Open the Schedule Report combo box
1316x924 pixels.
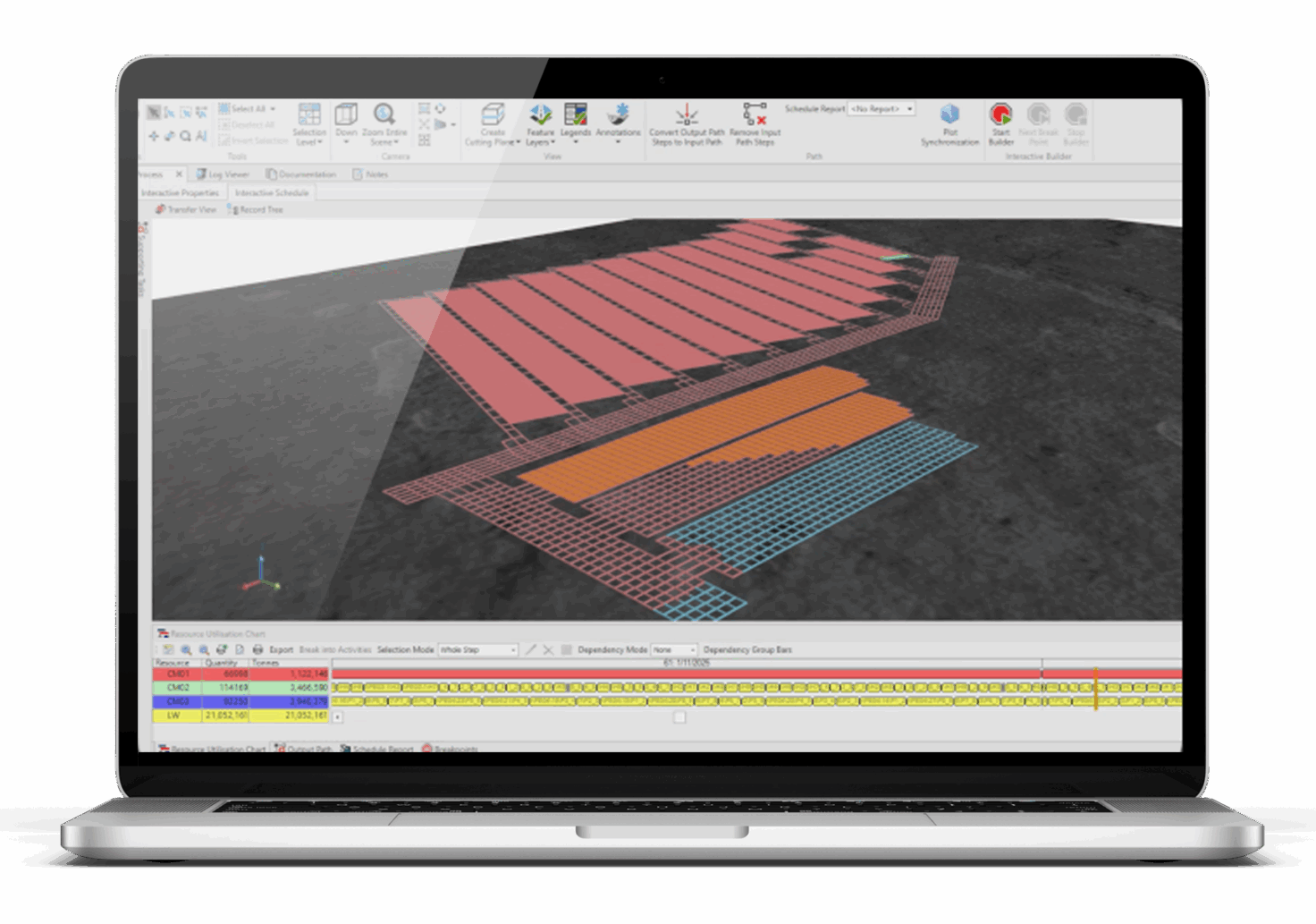coord(882,109)
